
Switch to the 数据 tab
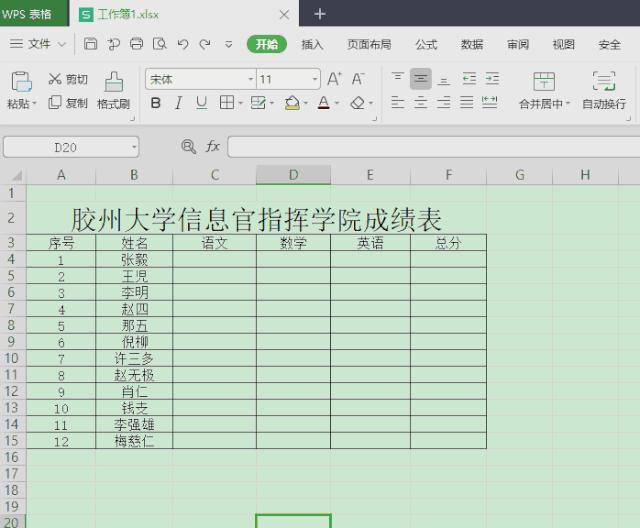(x=472, y=44)
